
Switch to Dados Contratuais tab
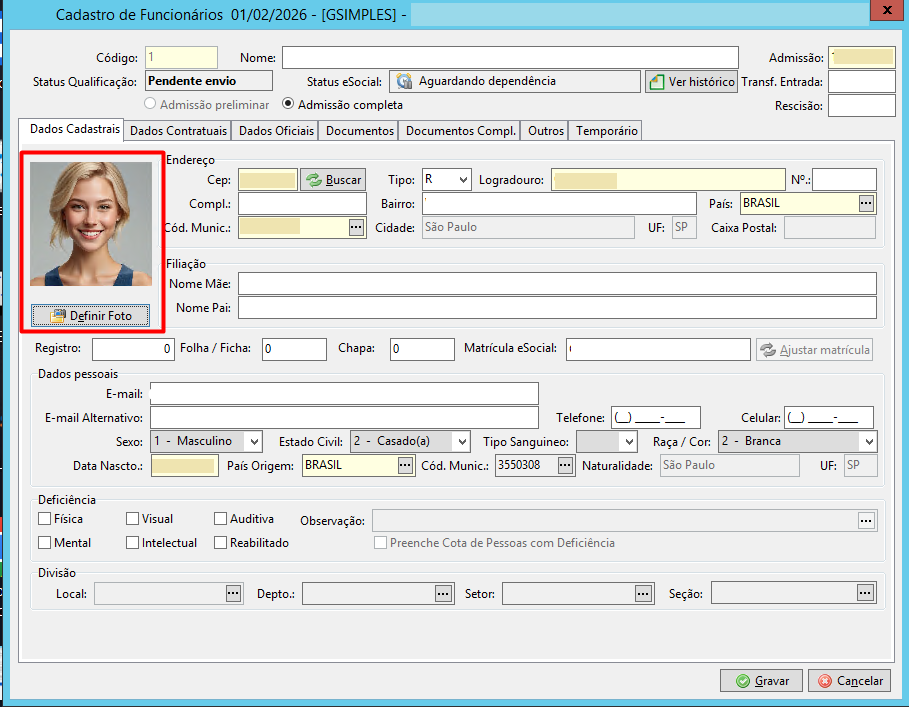(179, 131)
